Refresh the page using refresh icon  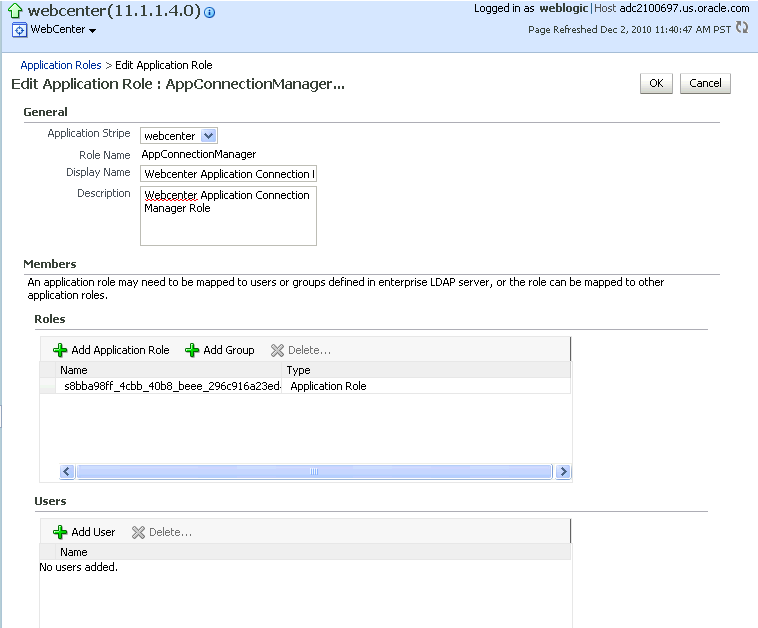point(742,28)
